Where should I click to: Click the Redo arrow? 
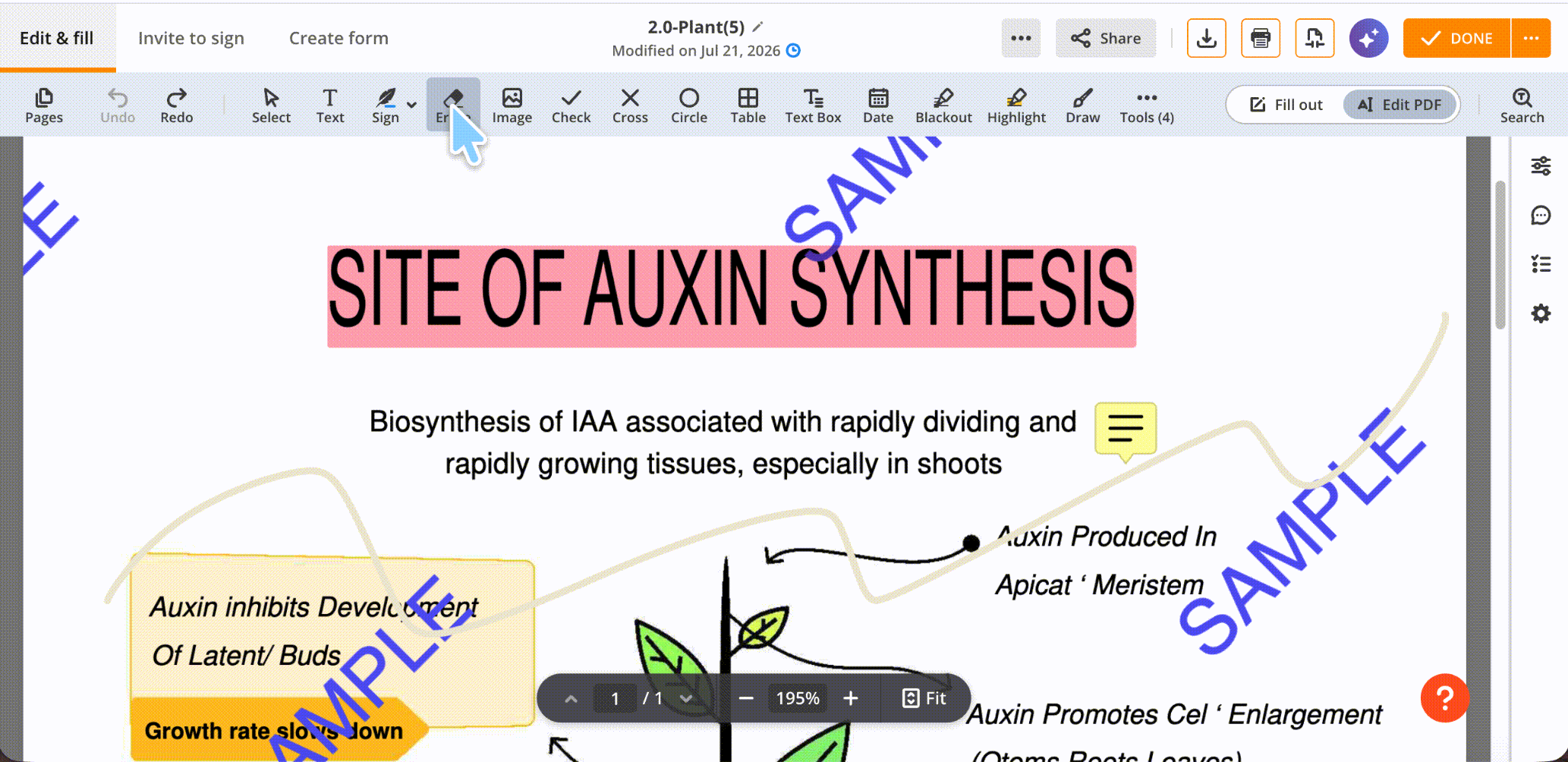tap(176, 105)
